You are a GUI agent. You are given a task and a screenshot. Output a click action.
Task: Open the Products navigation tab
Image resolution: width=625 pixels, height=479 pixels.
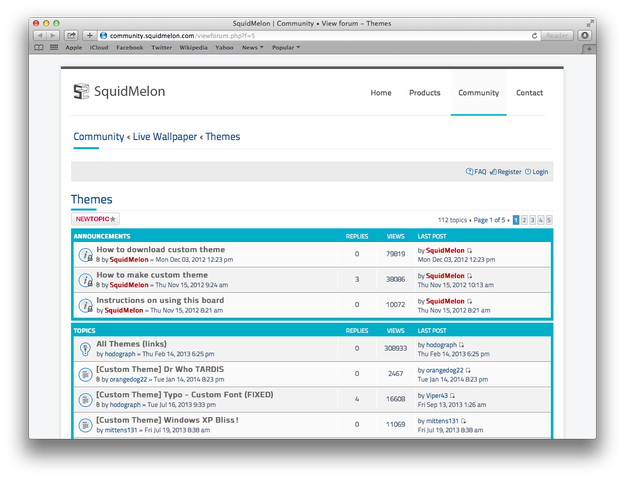coord(425,93)
